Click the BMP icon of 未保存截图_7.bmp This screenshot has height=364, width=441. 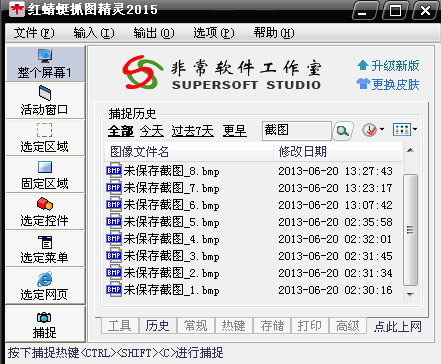point(114,187)
